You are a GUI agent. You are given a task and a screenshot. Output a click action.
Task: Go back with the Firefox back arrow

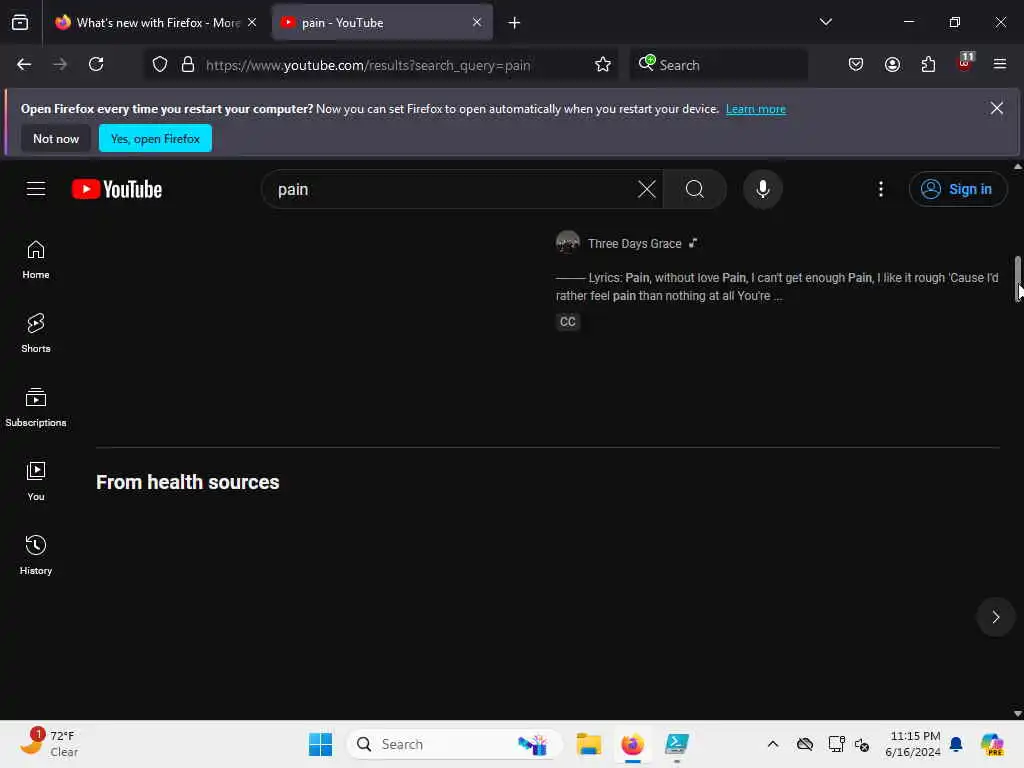tap(24, 64)
